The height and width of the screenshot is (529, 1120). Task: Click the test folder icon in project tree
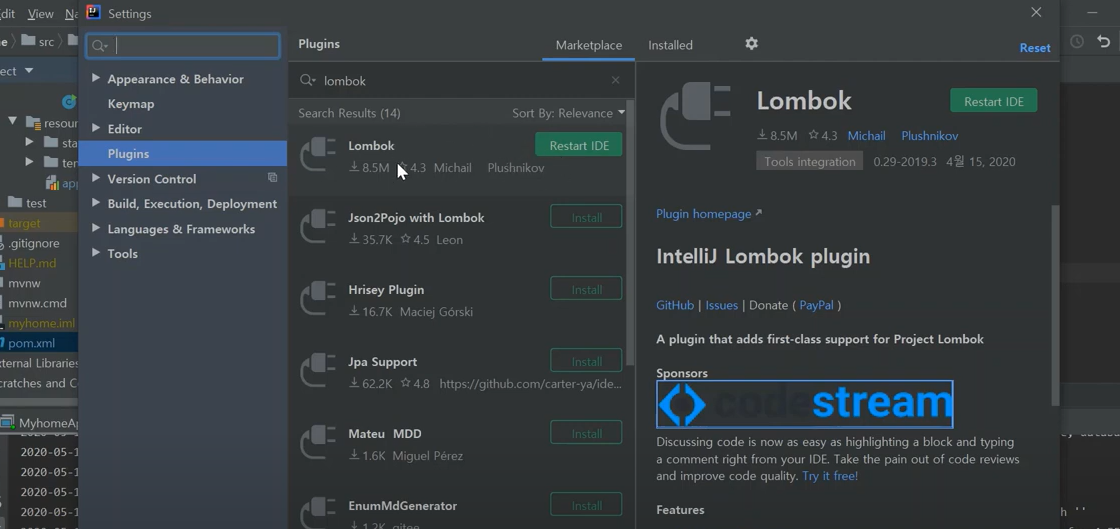14,203
